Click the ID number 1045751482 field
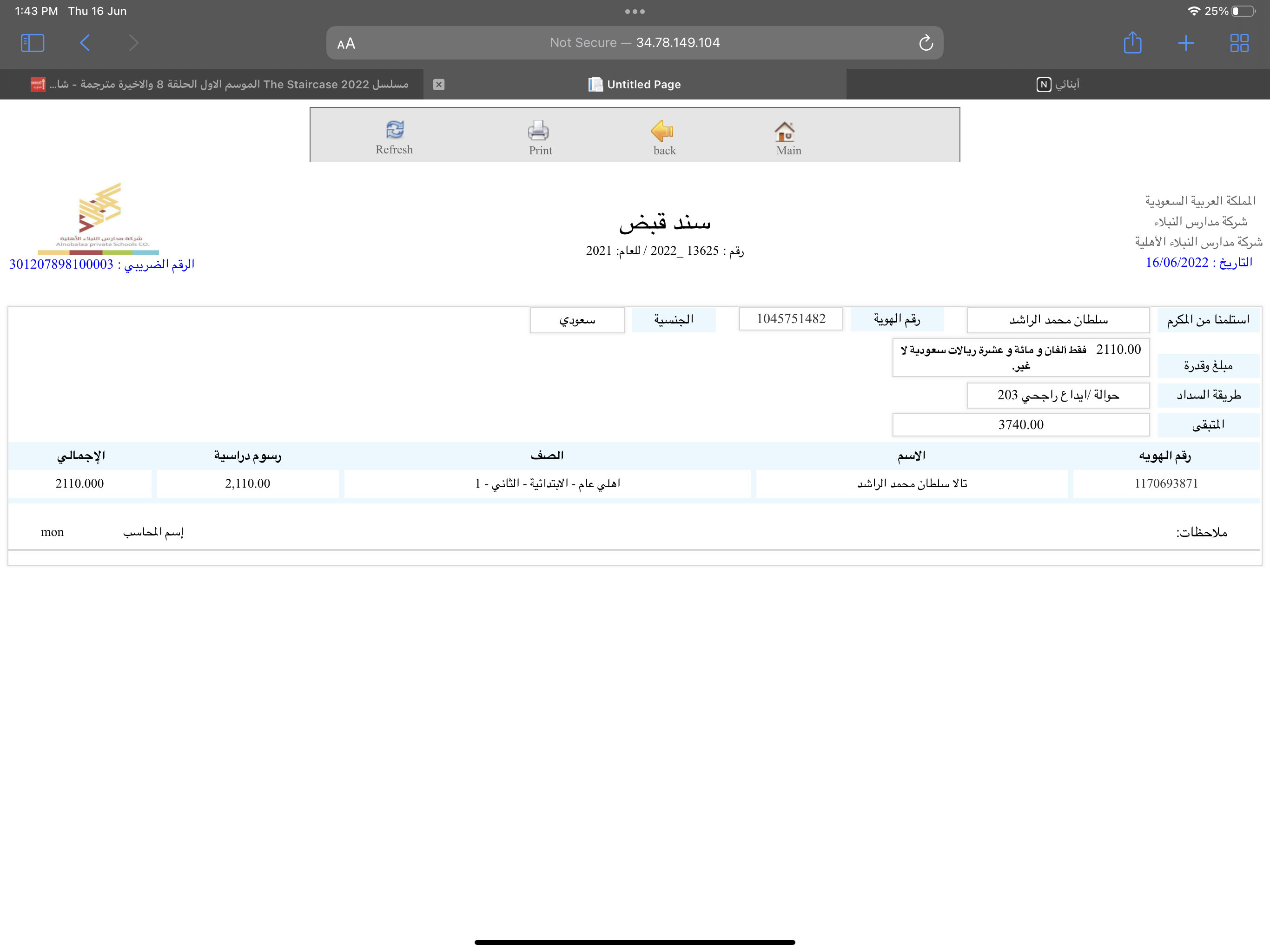The width and height of the screenshot is (1270, 952). click(791, 319)
